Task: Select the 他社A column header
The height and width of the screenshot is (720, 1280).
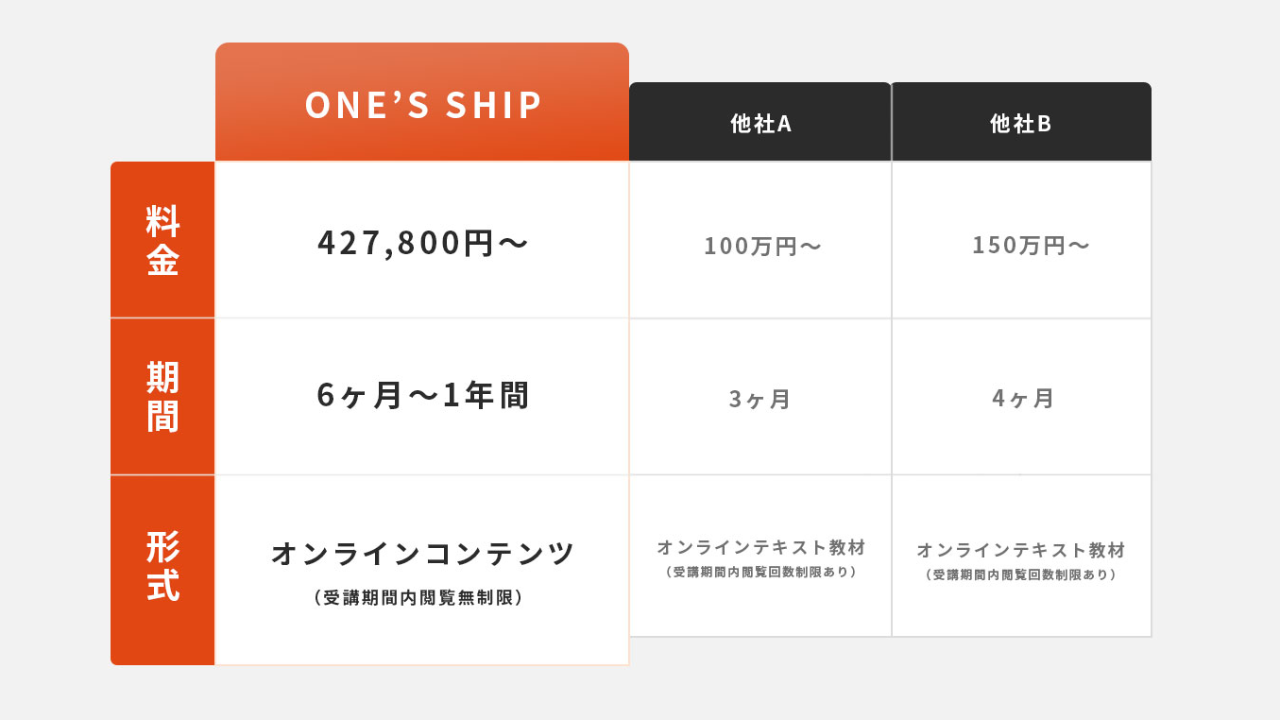Action: click(760, 124)
